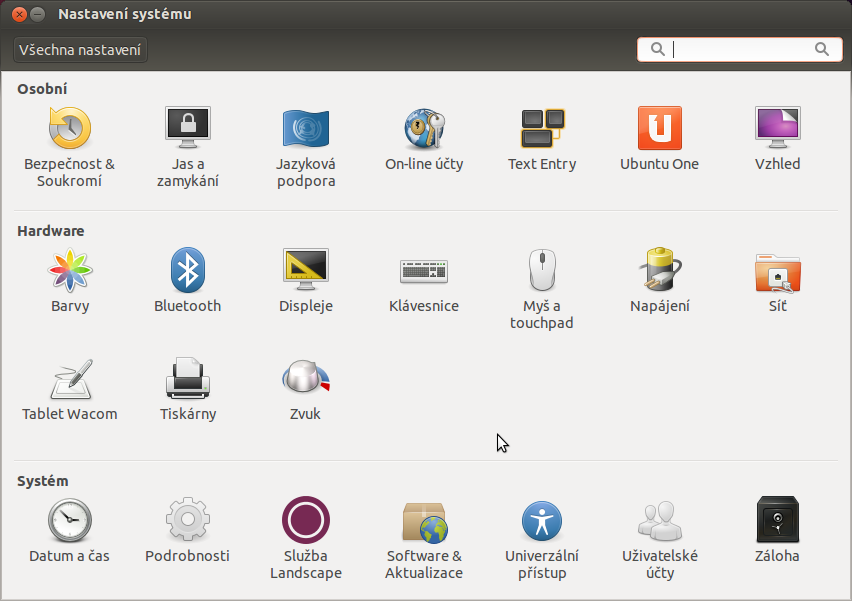The width and height of the screenshot is (852, 601).
Task: Open Displeje display settings icon
Action: (306, 270)
